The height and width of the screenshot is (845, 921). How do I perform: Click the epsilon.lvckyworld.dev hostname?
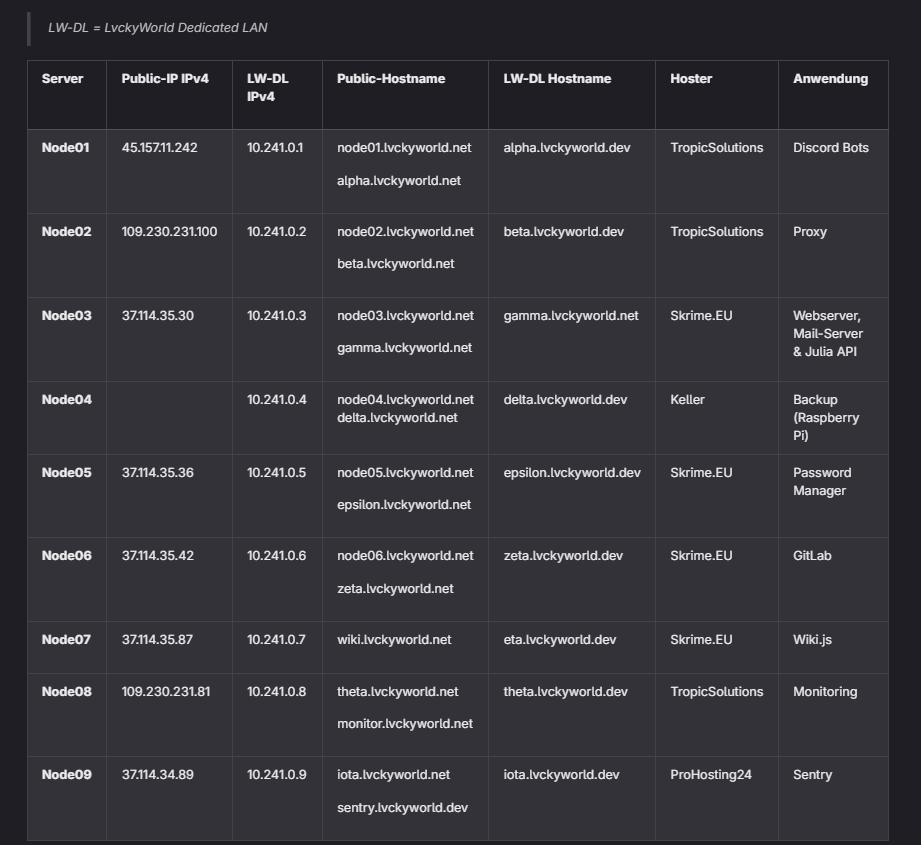click(572, 473)
